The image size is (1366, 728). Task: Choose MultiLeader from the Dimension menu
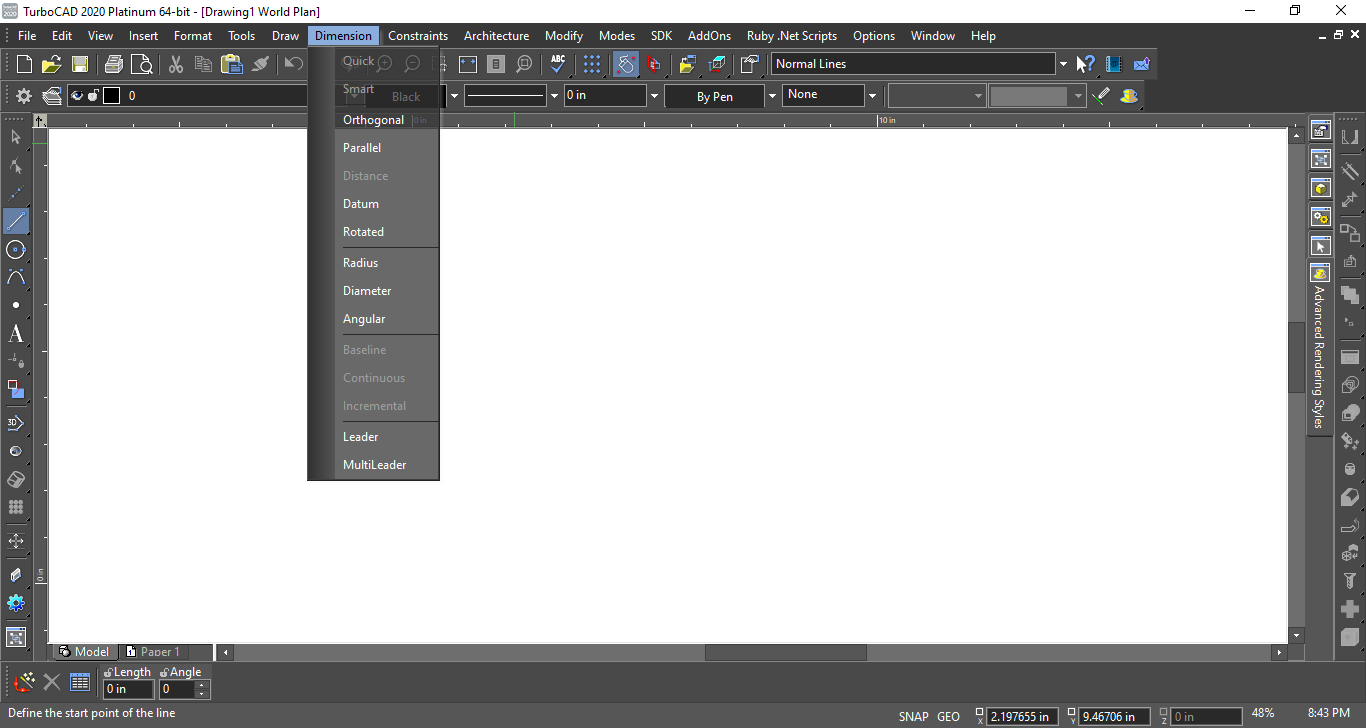[375, 465]
